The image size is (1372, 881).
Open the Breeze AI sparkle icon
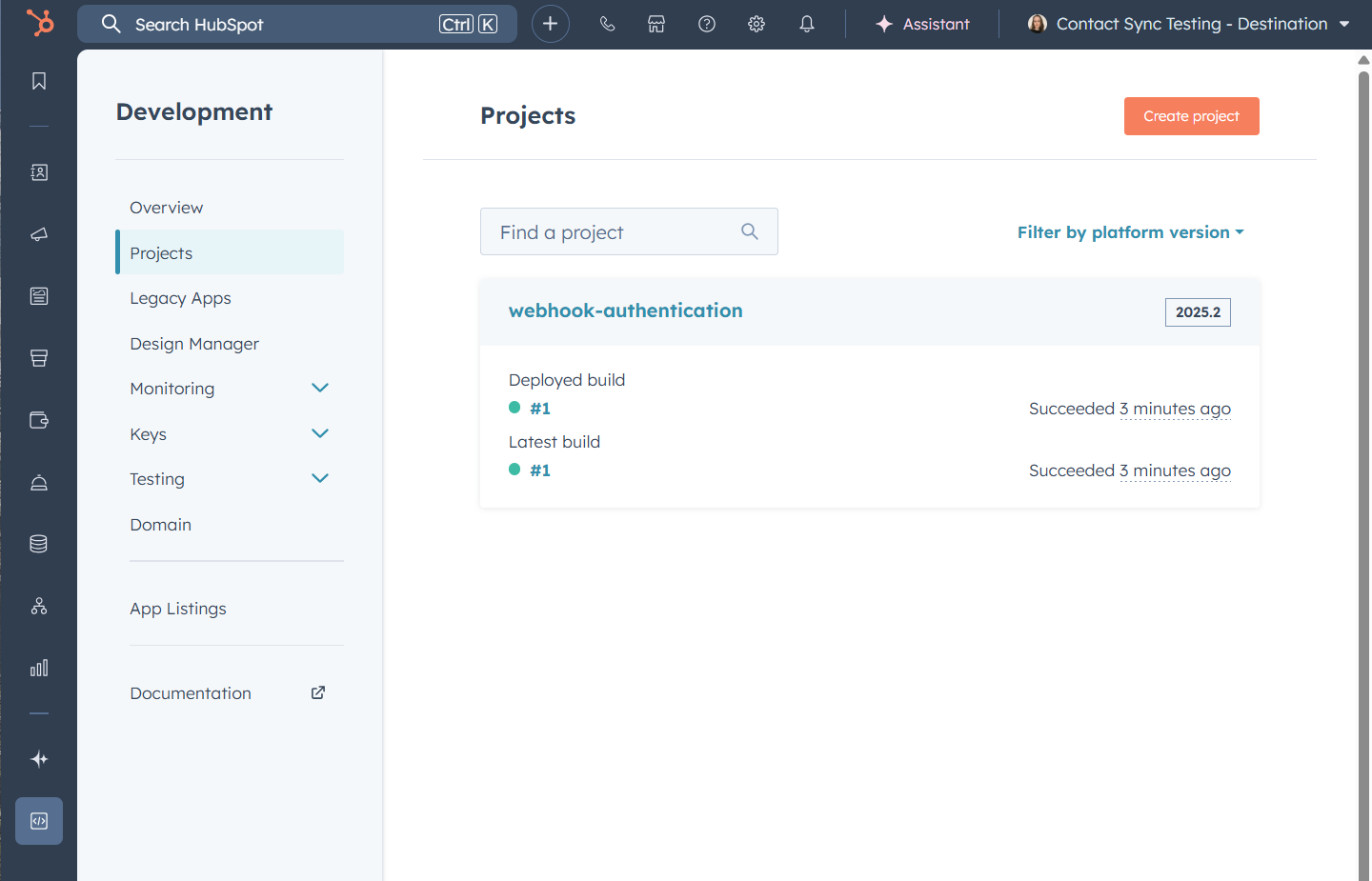38,759
